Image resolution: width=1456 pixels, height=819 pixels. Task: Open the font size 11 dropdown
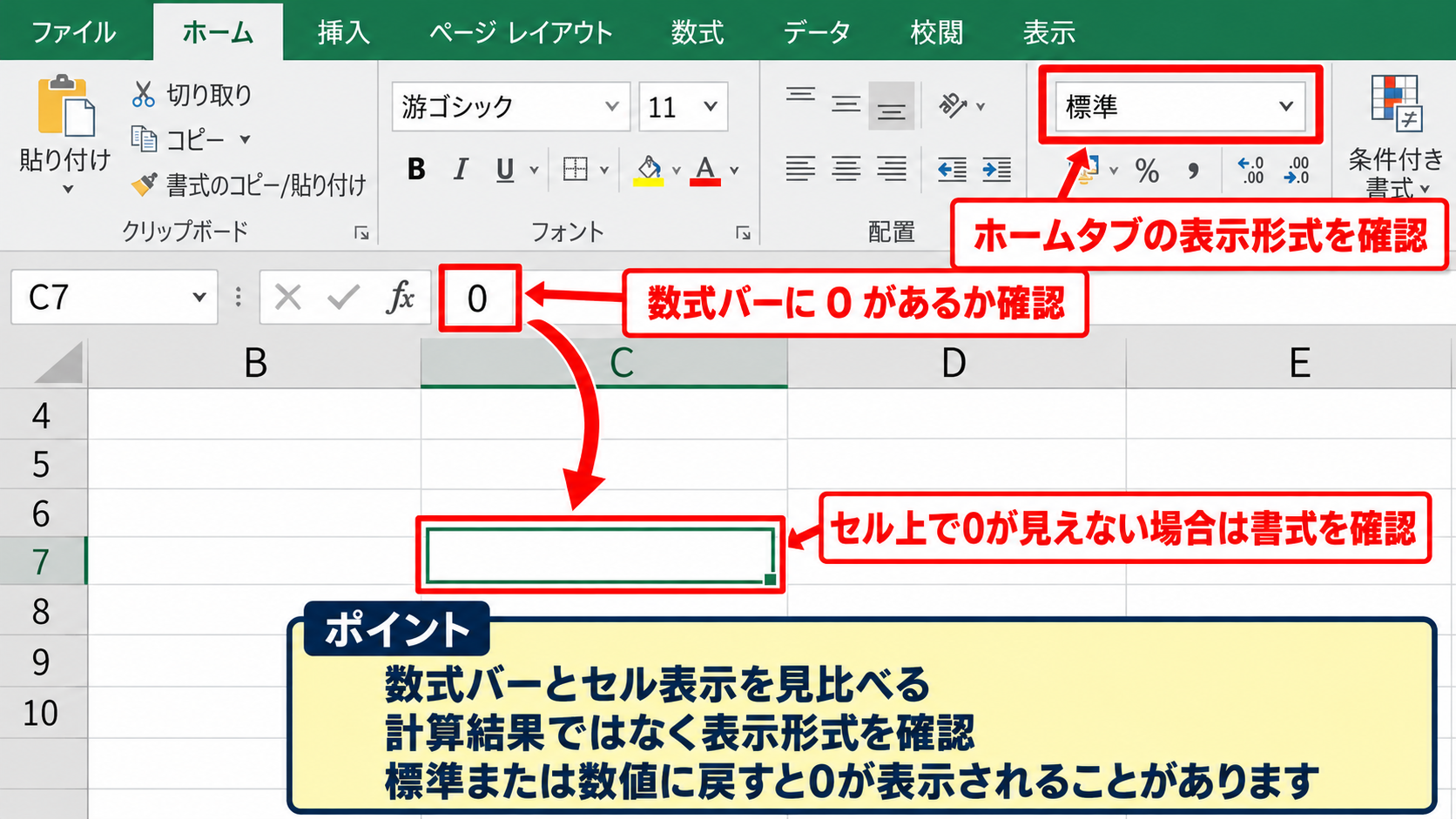click(711, 106)
